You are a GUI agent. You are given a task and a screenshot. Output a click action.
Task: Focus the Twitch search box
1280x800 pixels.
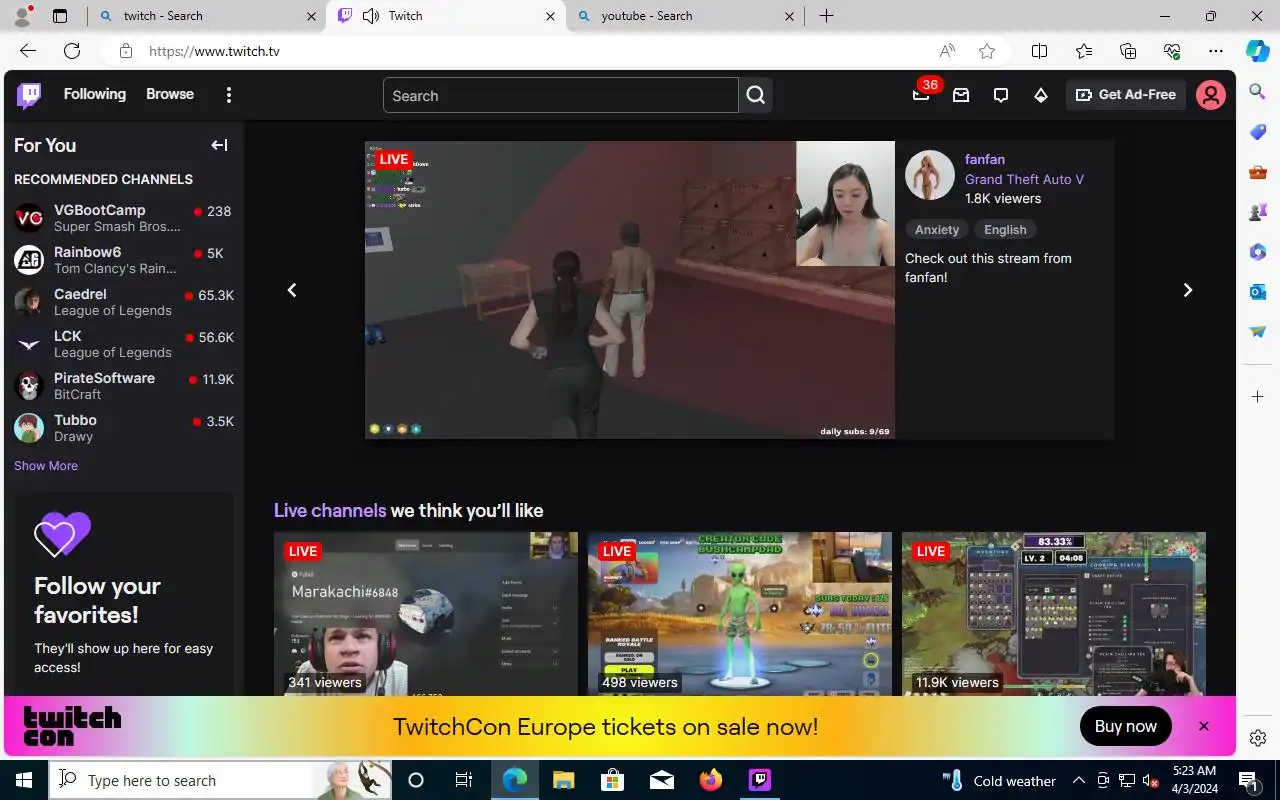561,96
